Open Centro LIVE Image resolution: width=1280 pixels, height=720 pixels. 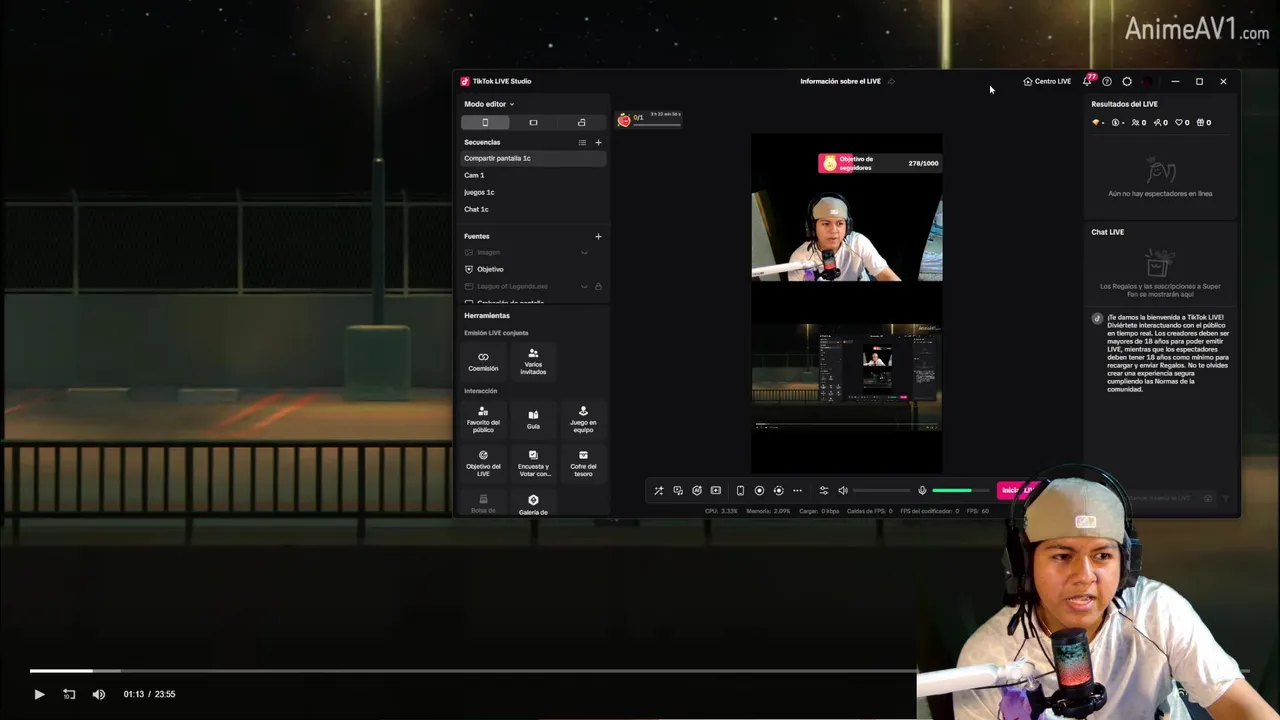1047,81
